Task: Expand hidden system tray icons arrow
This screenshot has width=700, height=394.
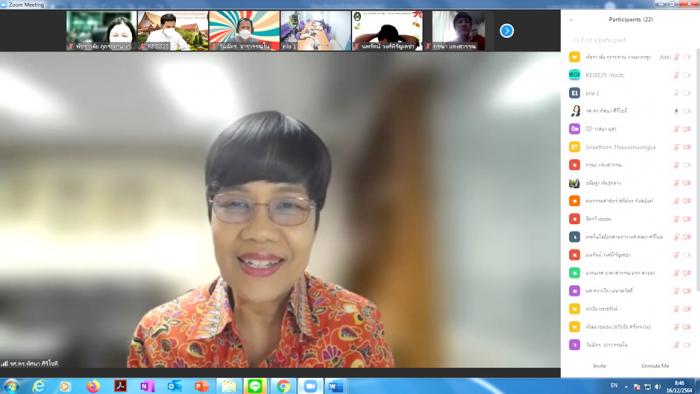Action: (x=626, y=387)
